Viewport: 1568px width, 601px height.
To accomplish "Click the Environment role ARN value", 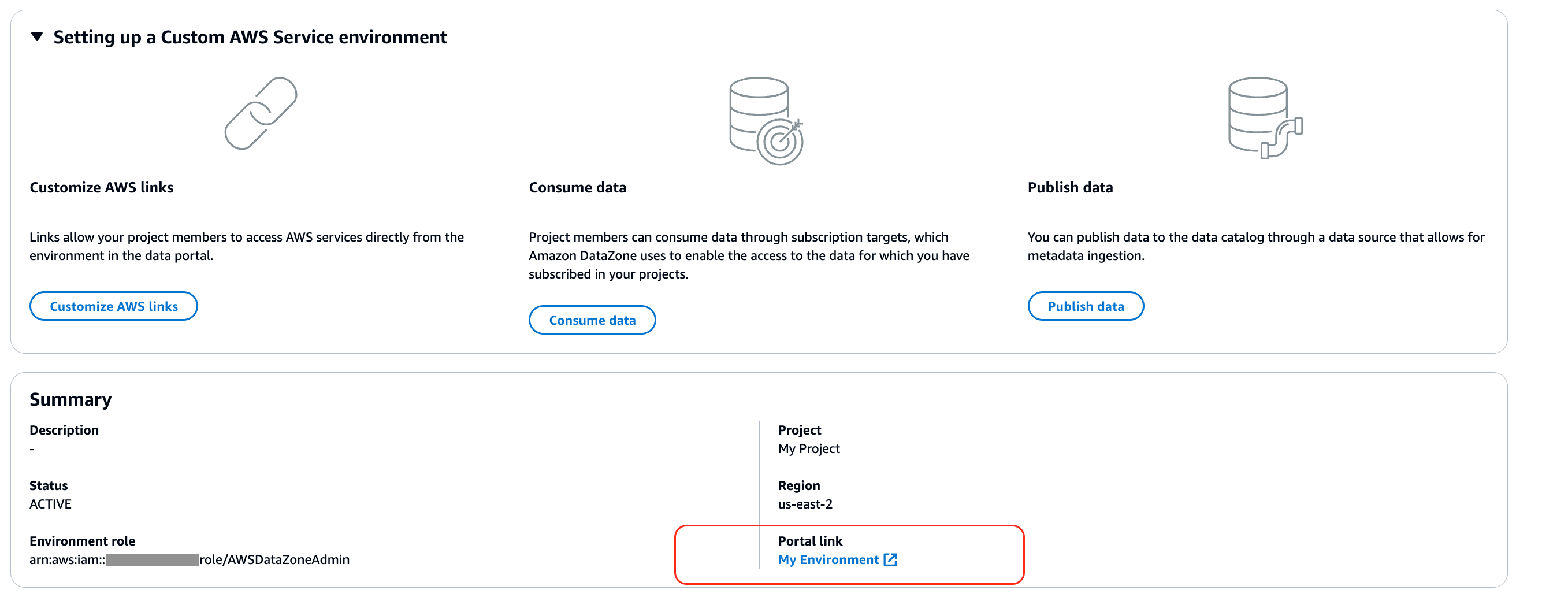I will 189,559.
